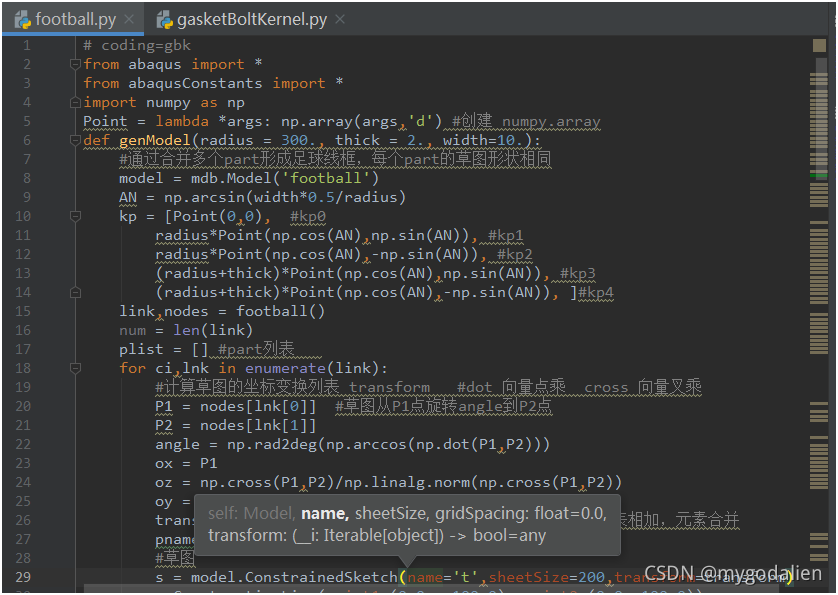The width and height of the screenshot is (838, 595).
Task: Click the parameter info tooltip popup
Action: (x=407, y=524)
